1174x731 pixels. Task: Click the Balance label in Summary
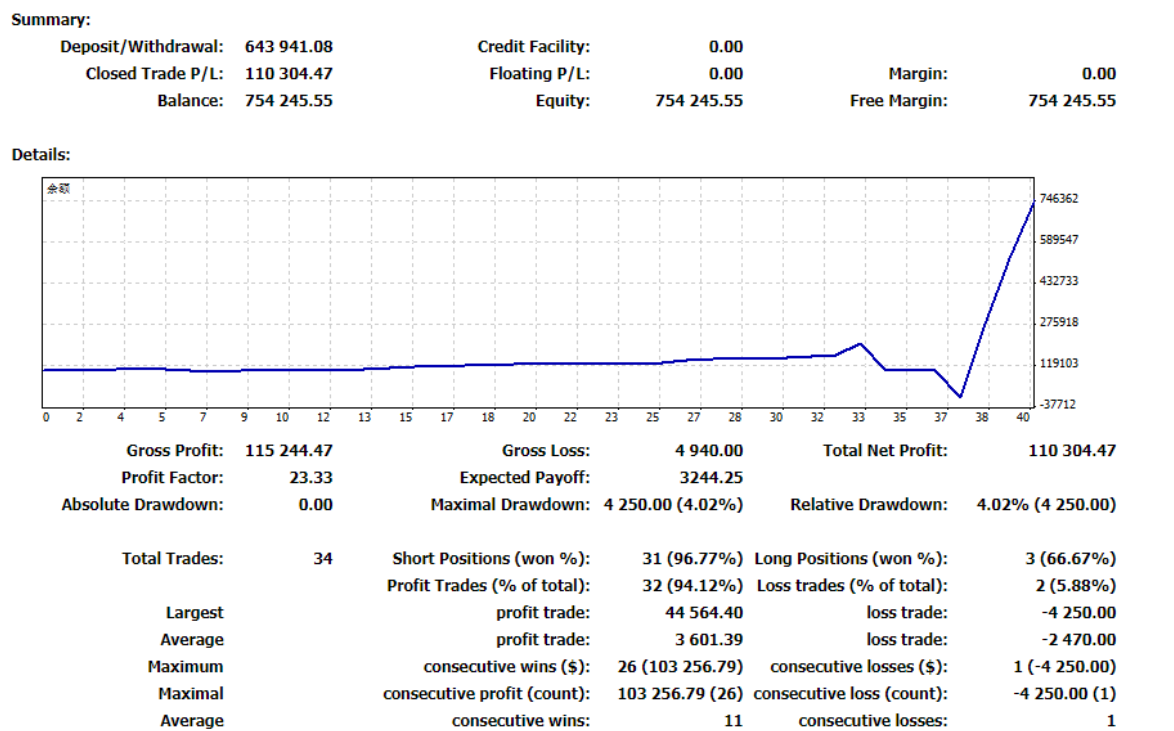point(190,101)
